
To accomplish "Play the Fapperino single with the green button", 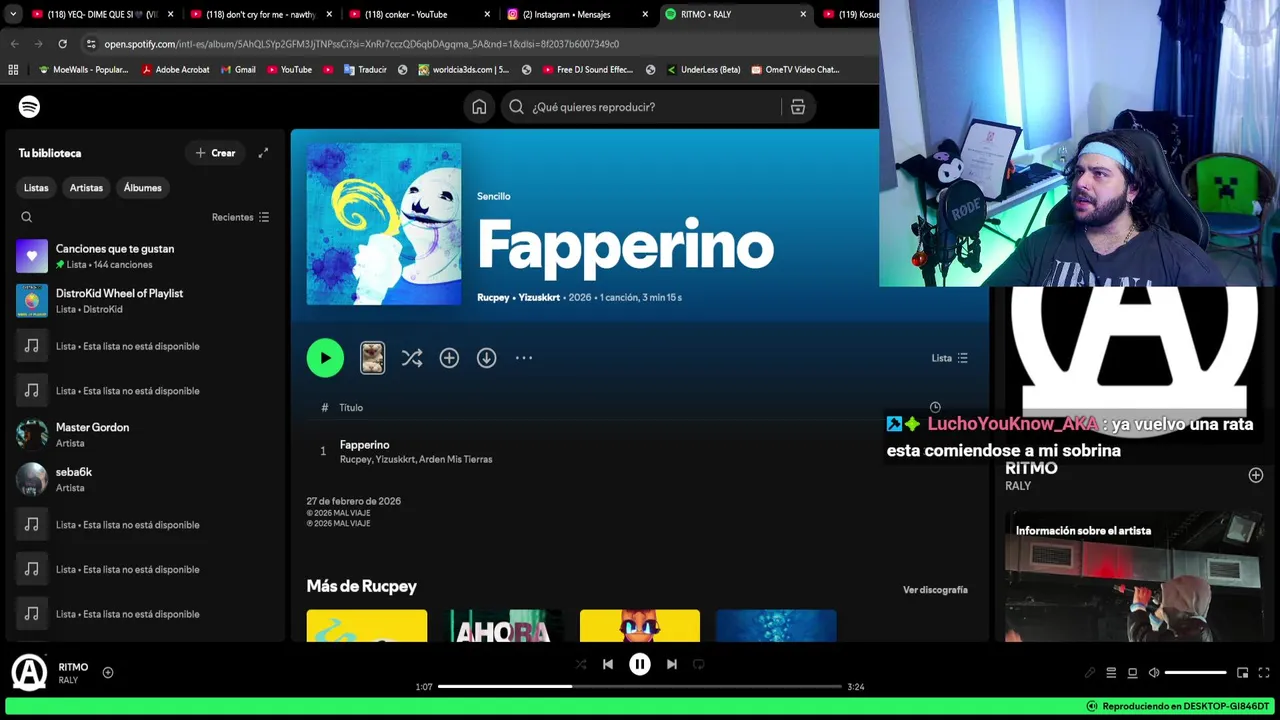I will (325, 358).
